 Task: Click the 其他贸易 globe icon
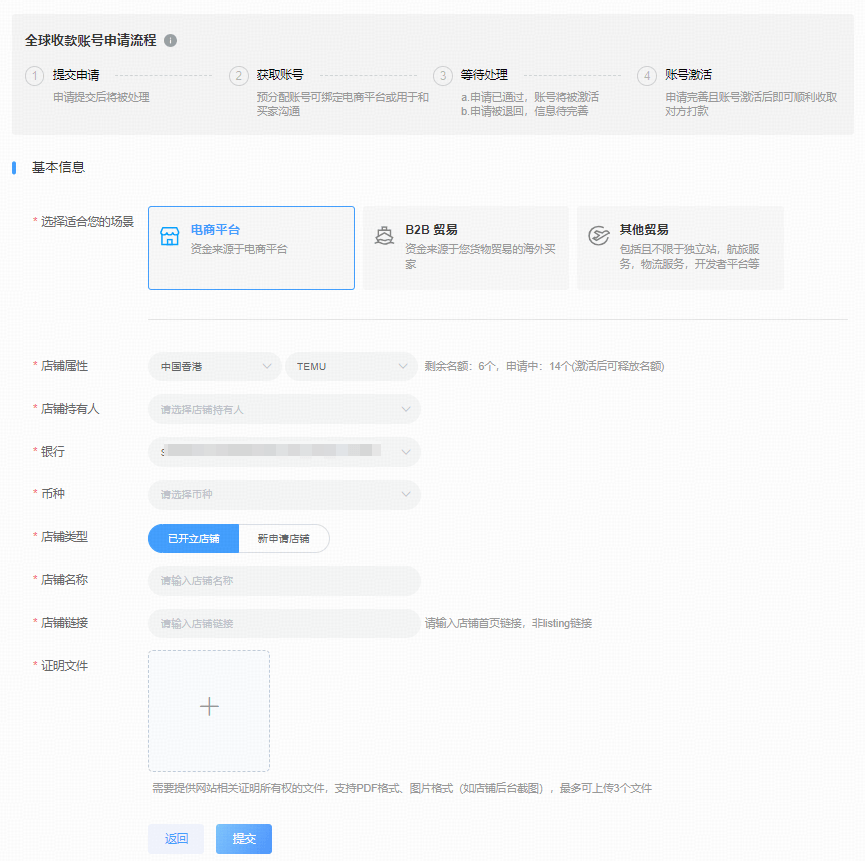599,236
